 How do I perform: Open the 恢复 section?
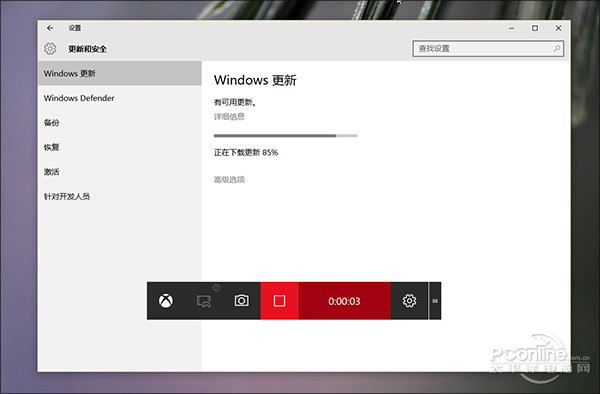click(x=119, y=147)
